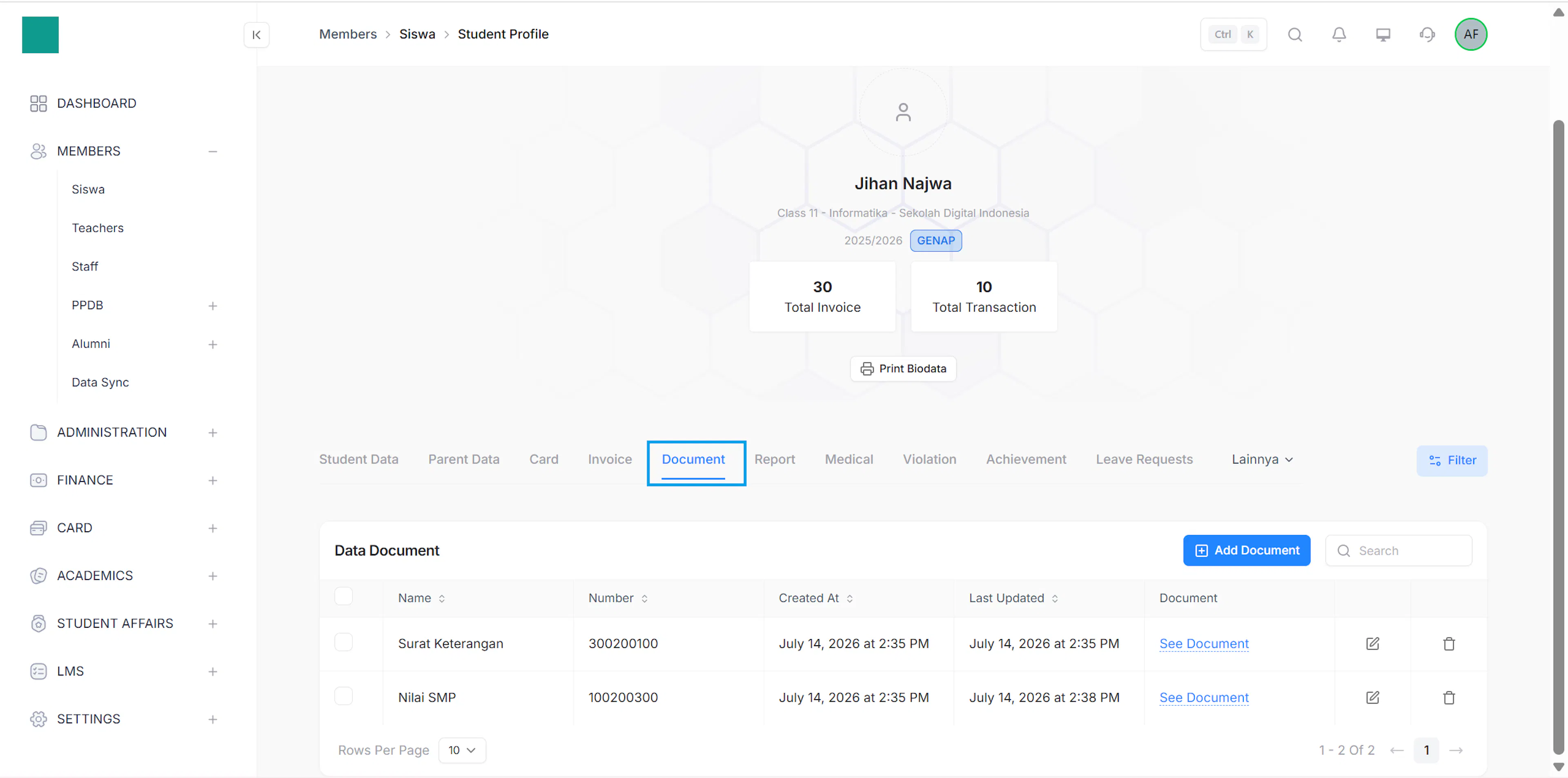Sort the table by Created At

pyautogui.click(x=849, y=598)
